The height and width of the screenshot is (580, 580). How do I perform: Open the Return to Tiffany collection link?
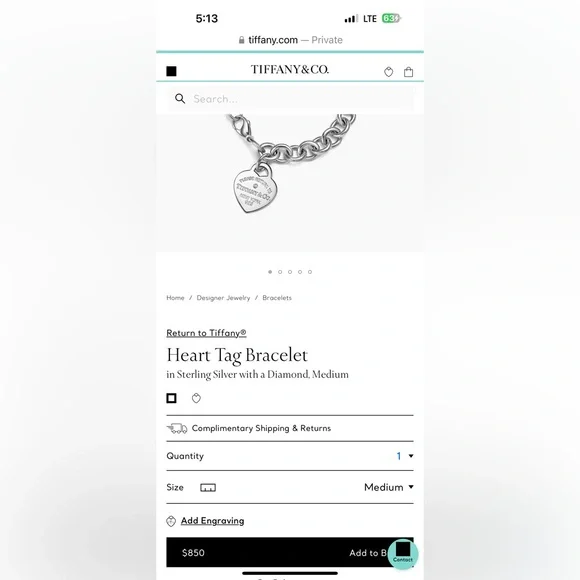[206, 333]
